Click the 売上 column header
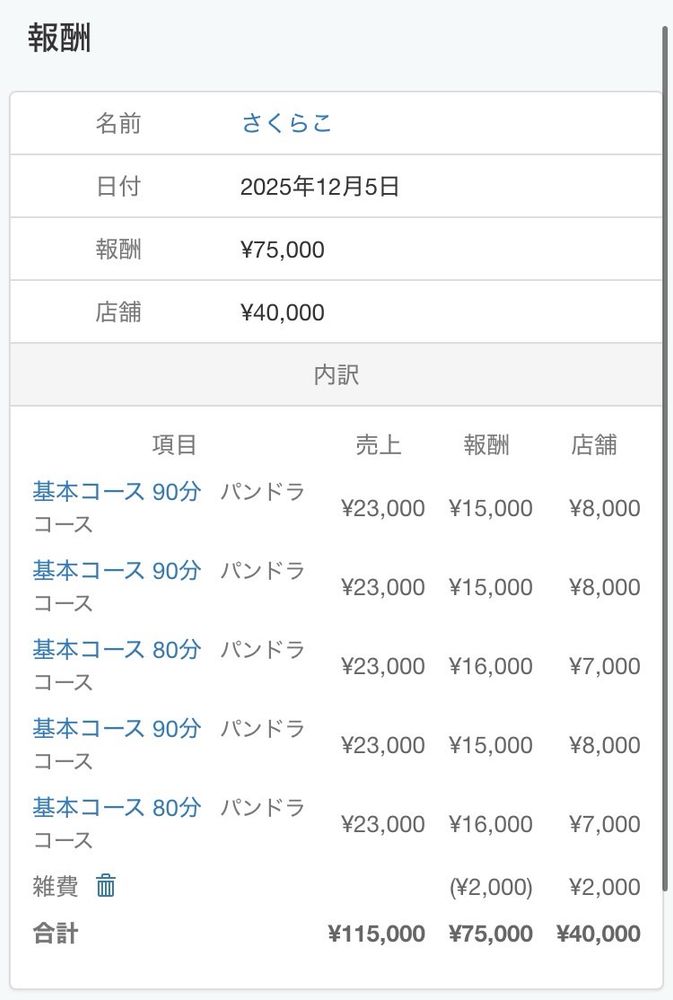This screenshot has height=1000, width=673. [x=378, y=445]
